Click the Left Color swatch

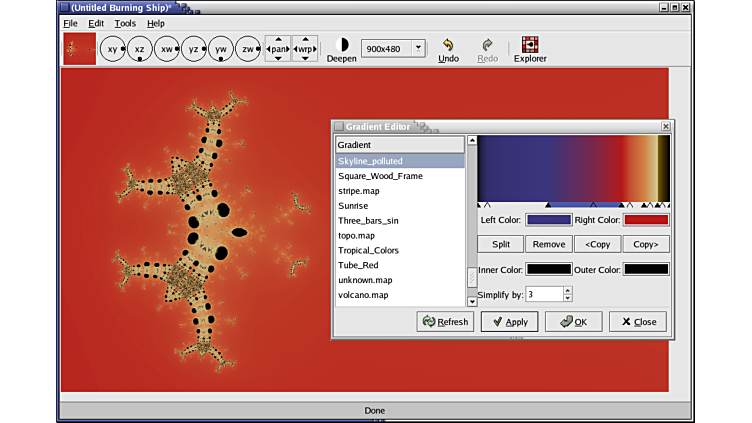click(x=549, y=220)
